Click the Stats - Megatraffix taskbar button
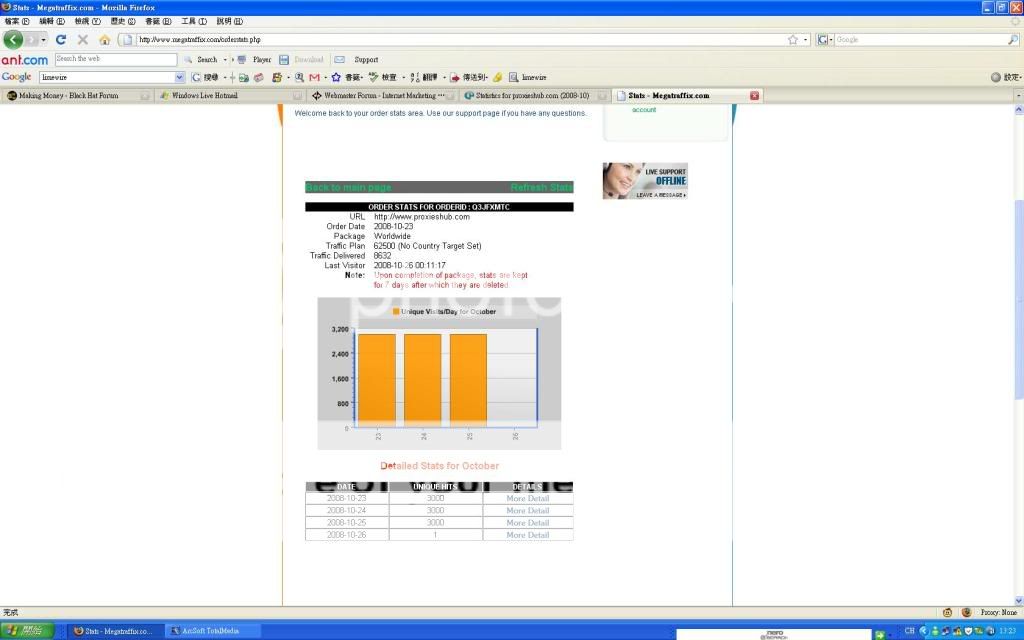 pyautogui.click(x=114, y=631)
